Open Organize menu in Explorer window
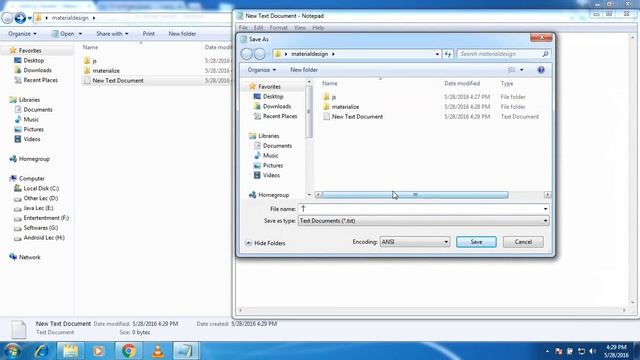The width and height of the screenshot is (640, 360). (x=22, y=33)
